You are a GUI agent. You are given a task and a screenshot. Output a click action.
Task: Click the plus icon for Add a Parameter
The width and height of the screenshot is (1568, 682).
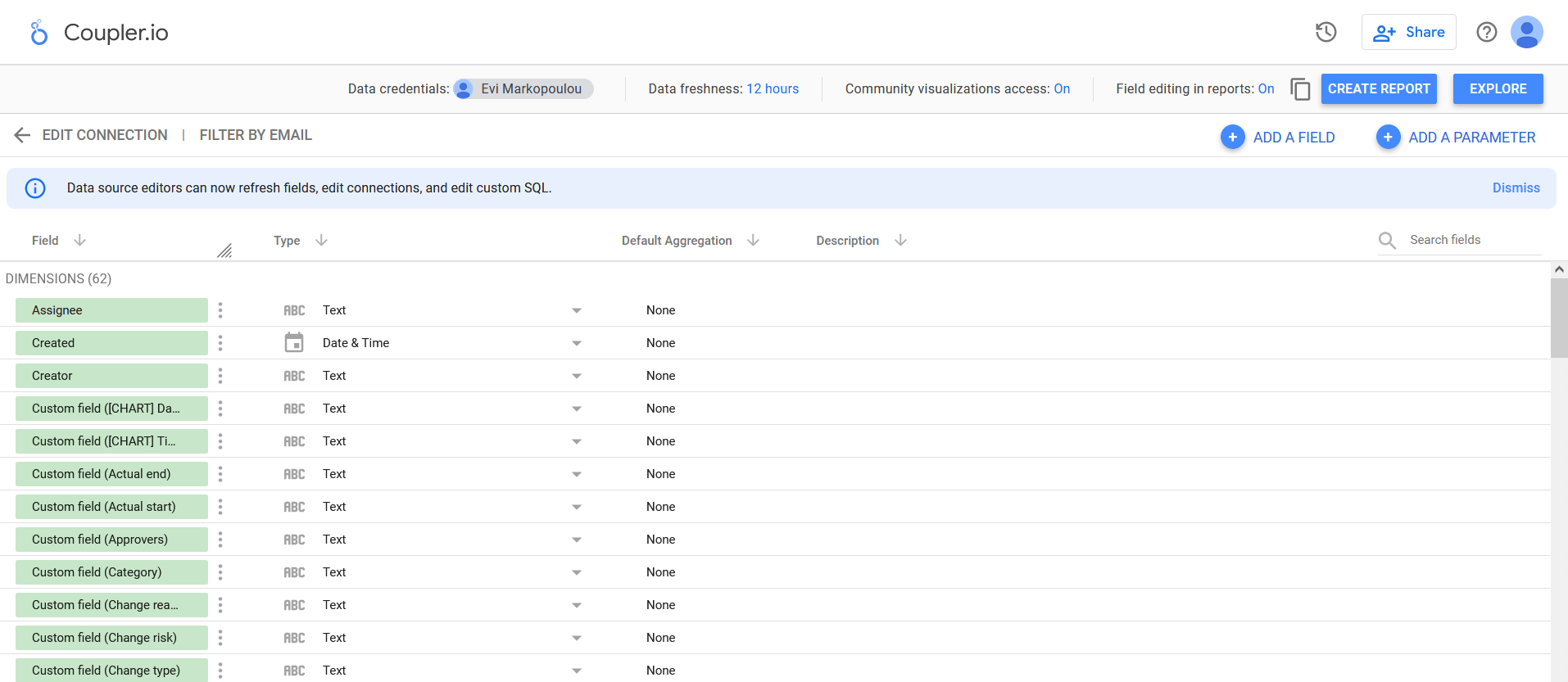1388,137
